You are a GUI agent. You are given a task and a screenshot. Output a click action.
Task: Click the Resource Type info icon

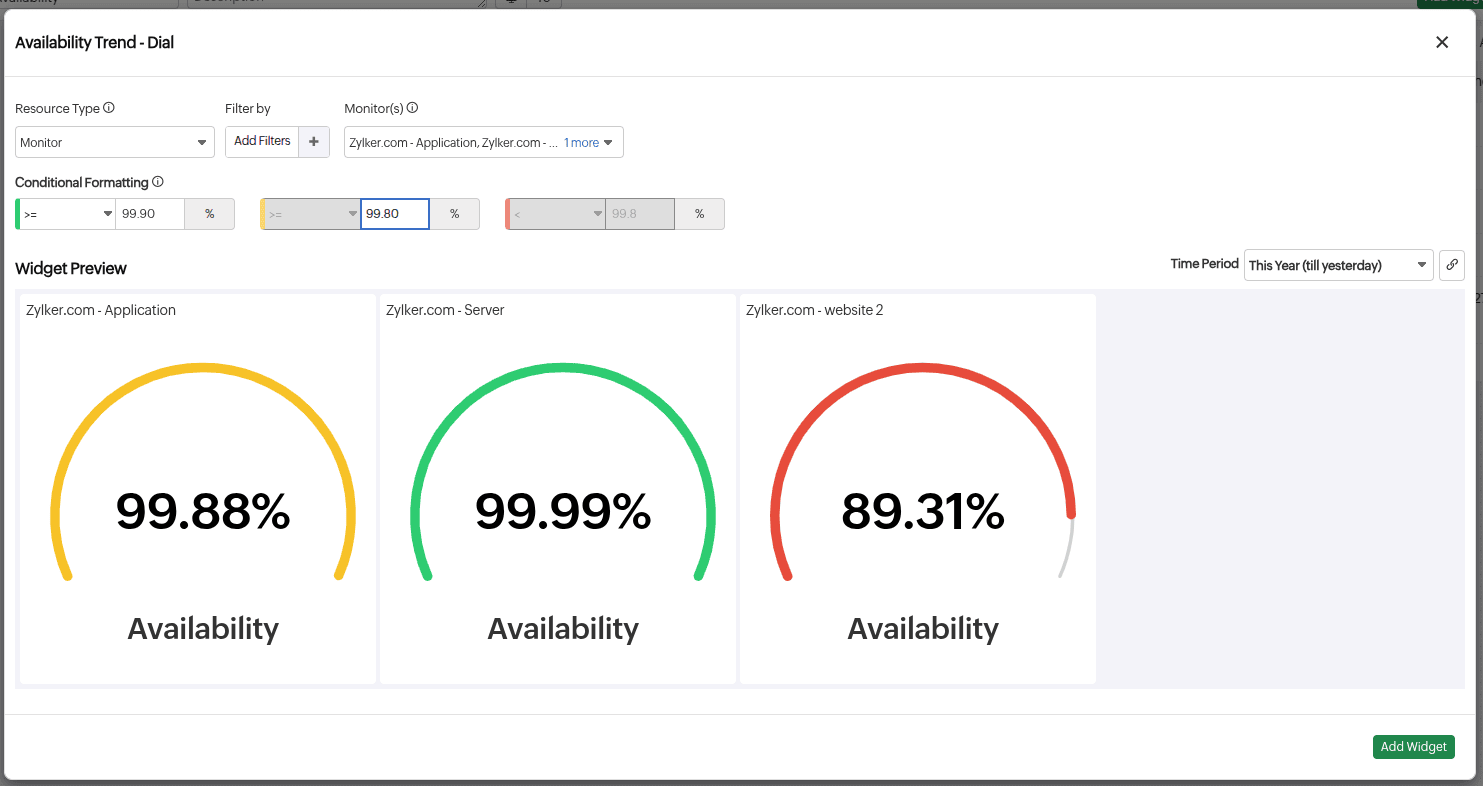[x=109, y=108]
